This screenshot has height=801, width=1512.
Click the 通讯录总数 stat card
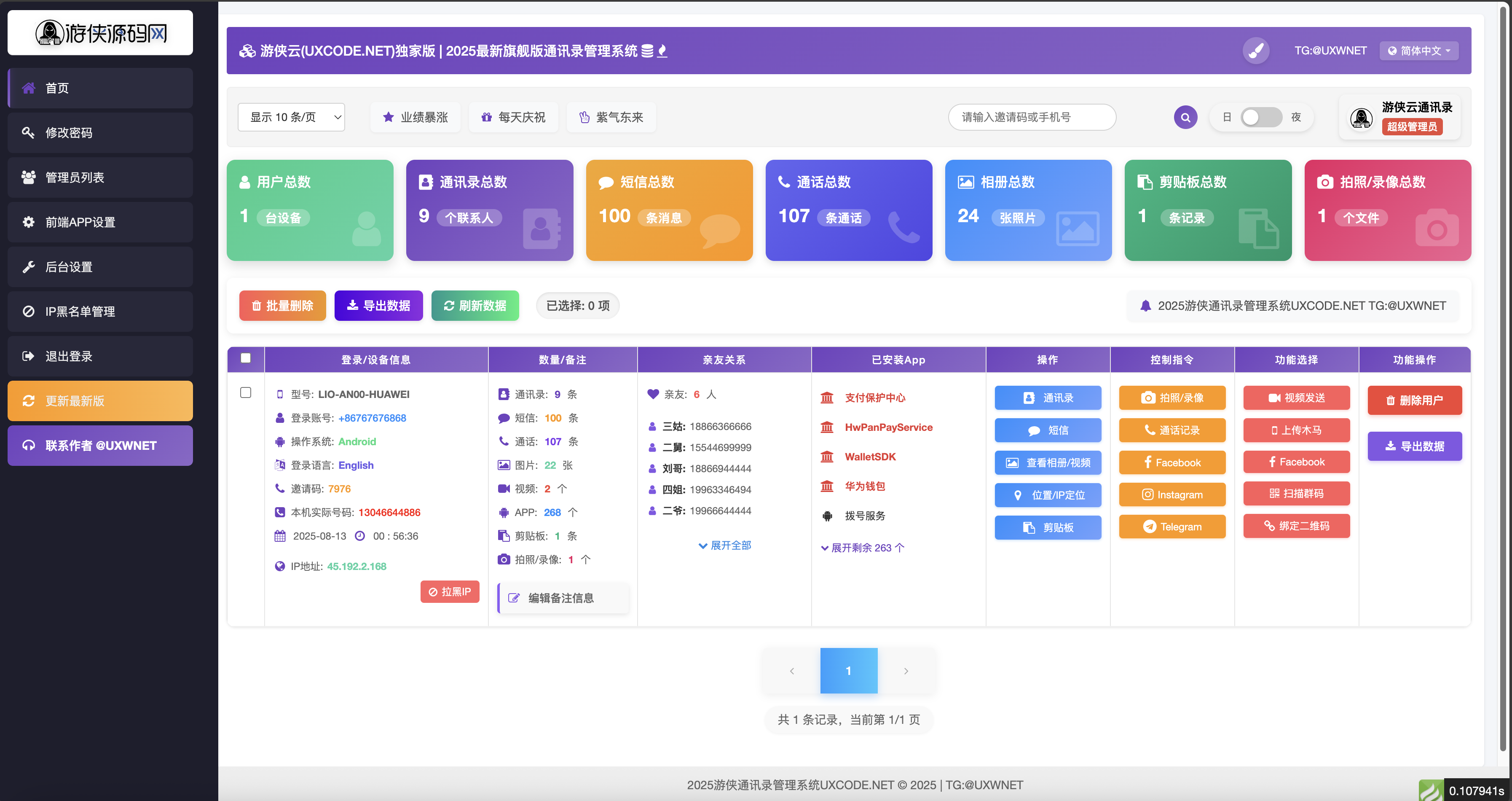point(490,210)
